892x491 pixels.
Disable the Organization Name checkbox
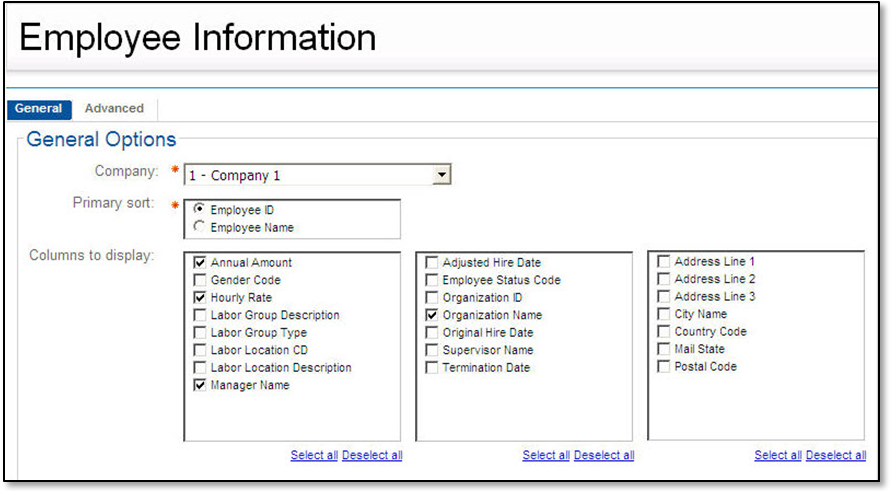point(432,315)
